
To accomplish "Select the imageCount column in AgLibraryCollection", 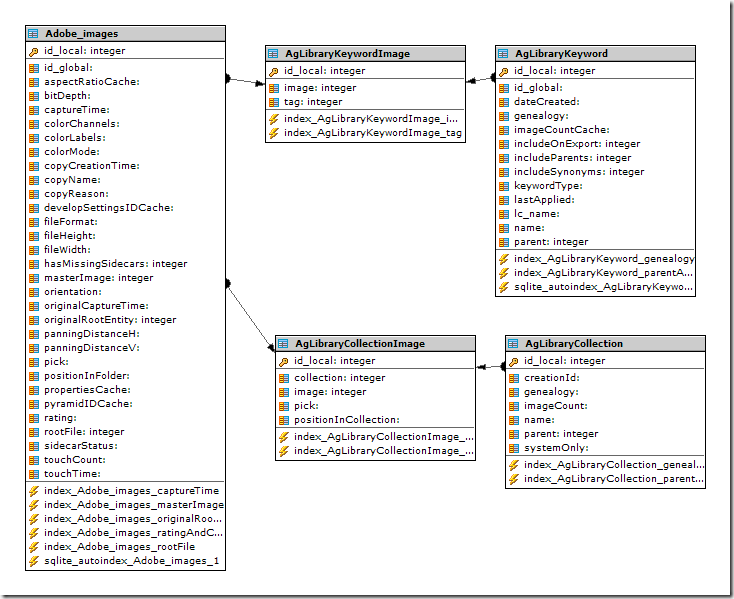I will (x=556, y=406).
